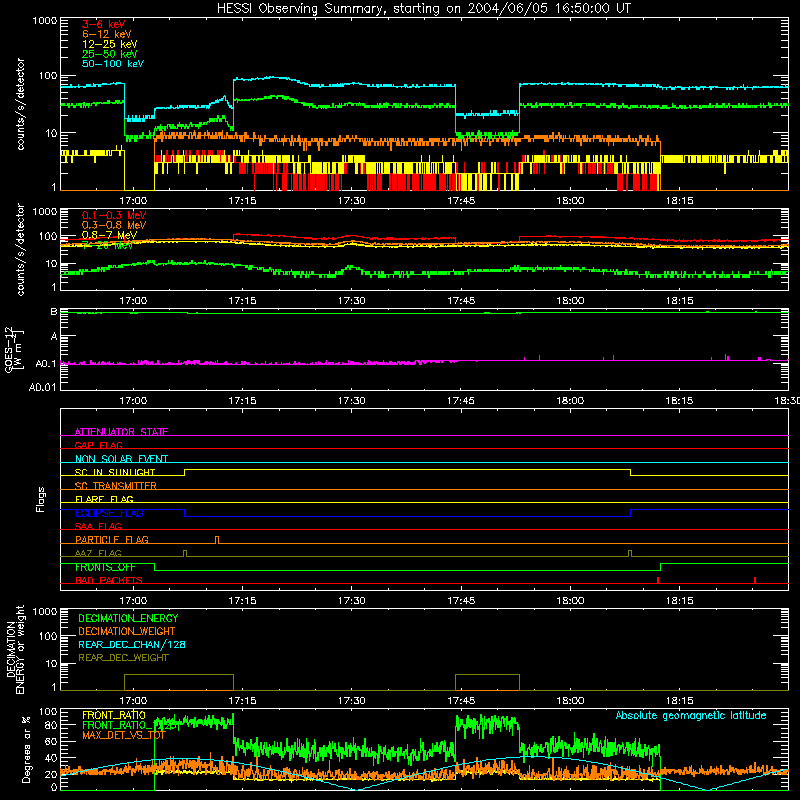Click the GAP_FLAG label
The width and height of the screenshot is (800, 800).
click(x=99, y=445)
